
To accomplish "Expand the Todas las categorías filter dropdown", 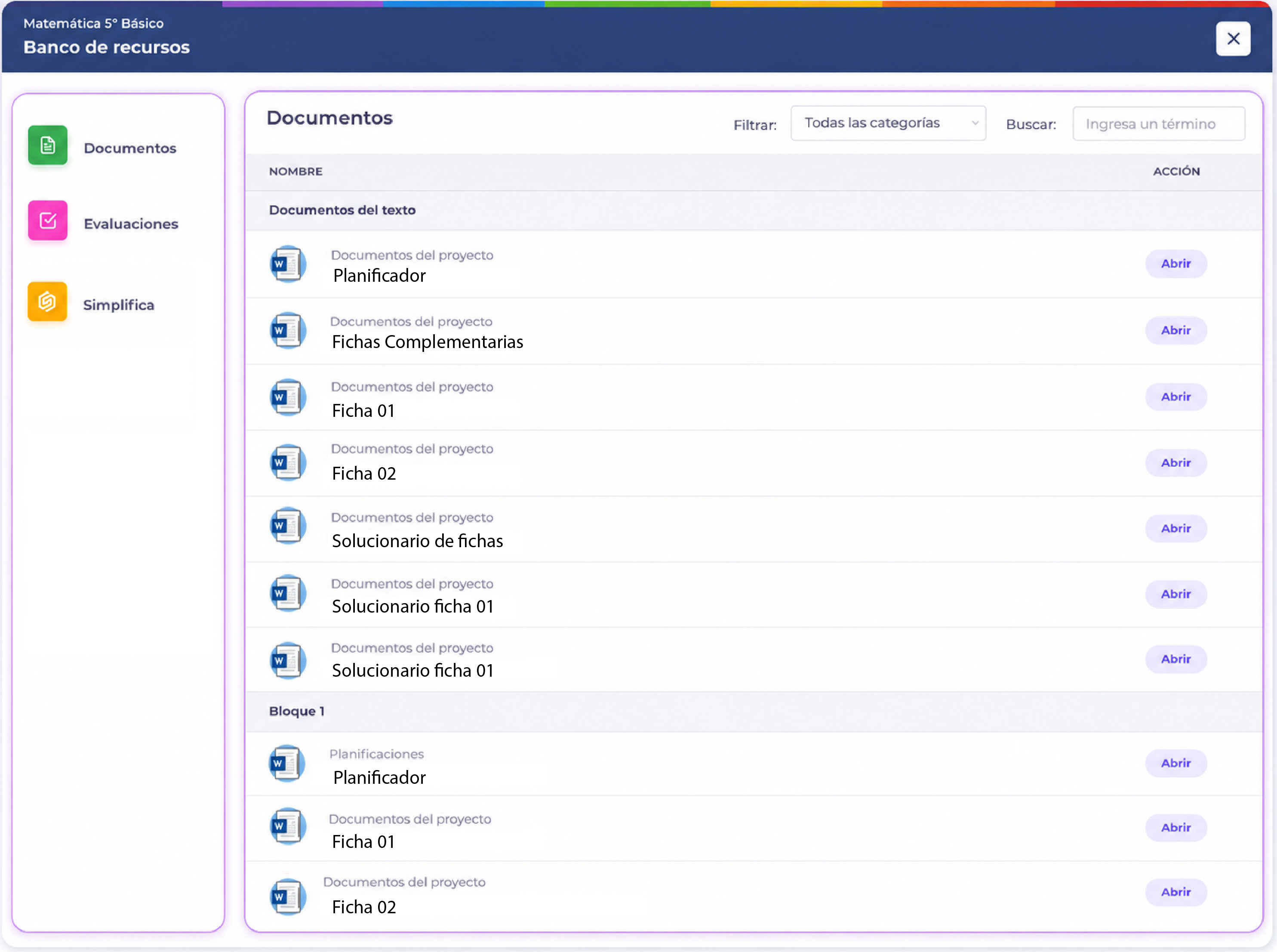I will point(888,123).
